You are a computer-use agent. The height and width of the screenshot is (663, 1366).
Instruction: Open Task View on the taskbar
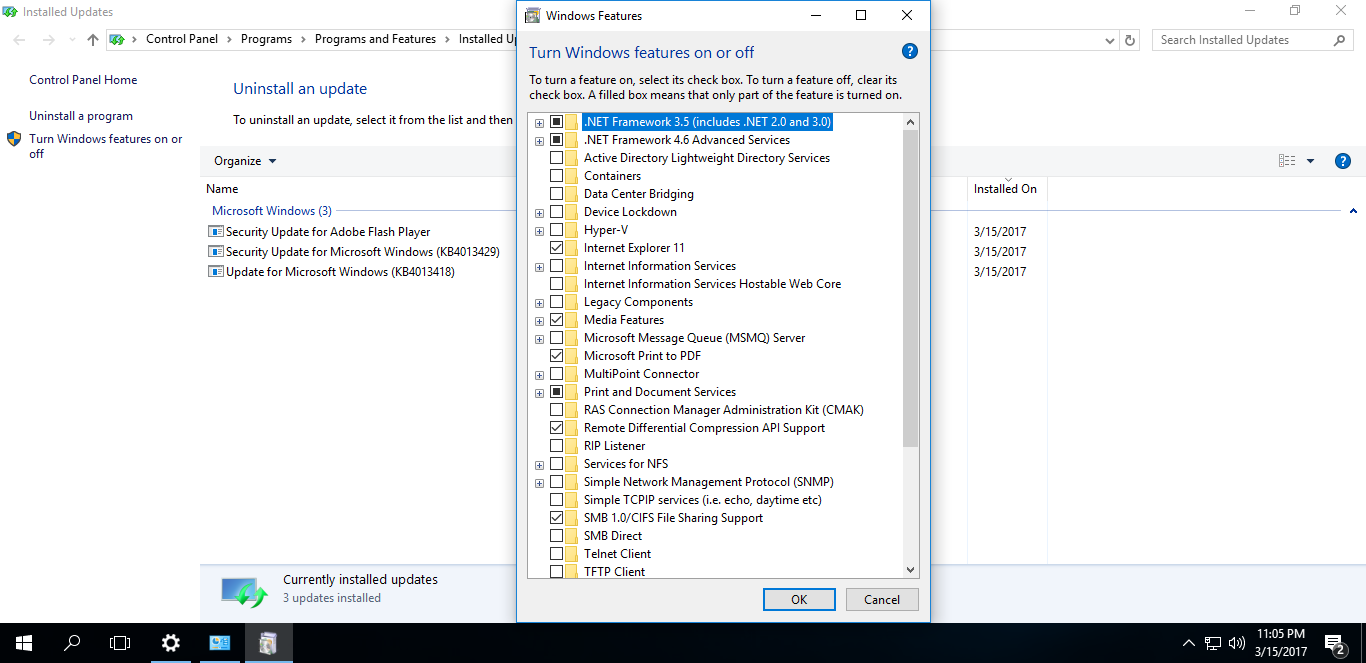(x=120, y=643)
